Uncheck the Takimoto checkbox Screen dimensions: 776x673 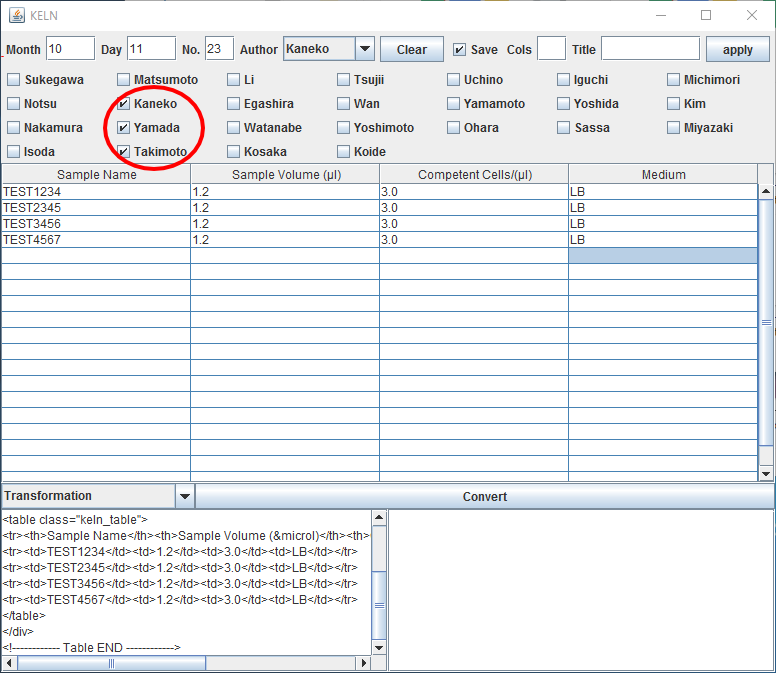point(123,151)
